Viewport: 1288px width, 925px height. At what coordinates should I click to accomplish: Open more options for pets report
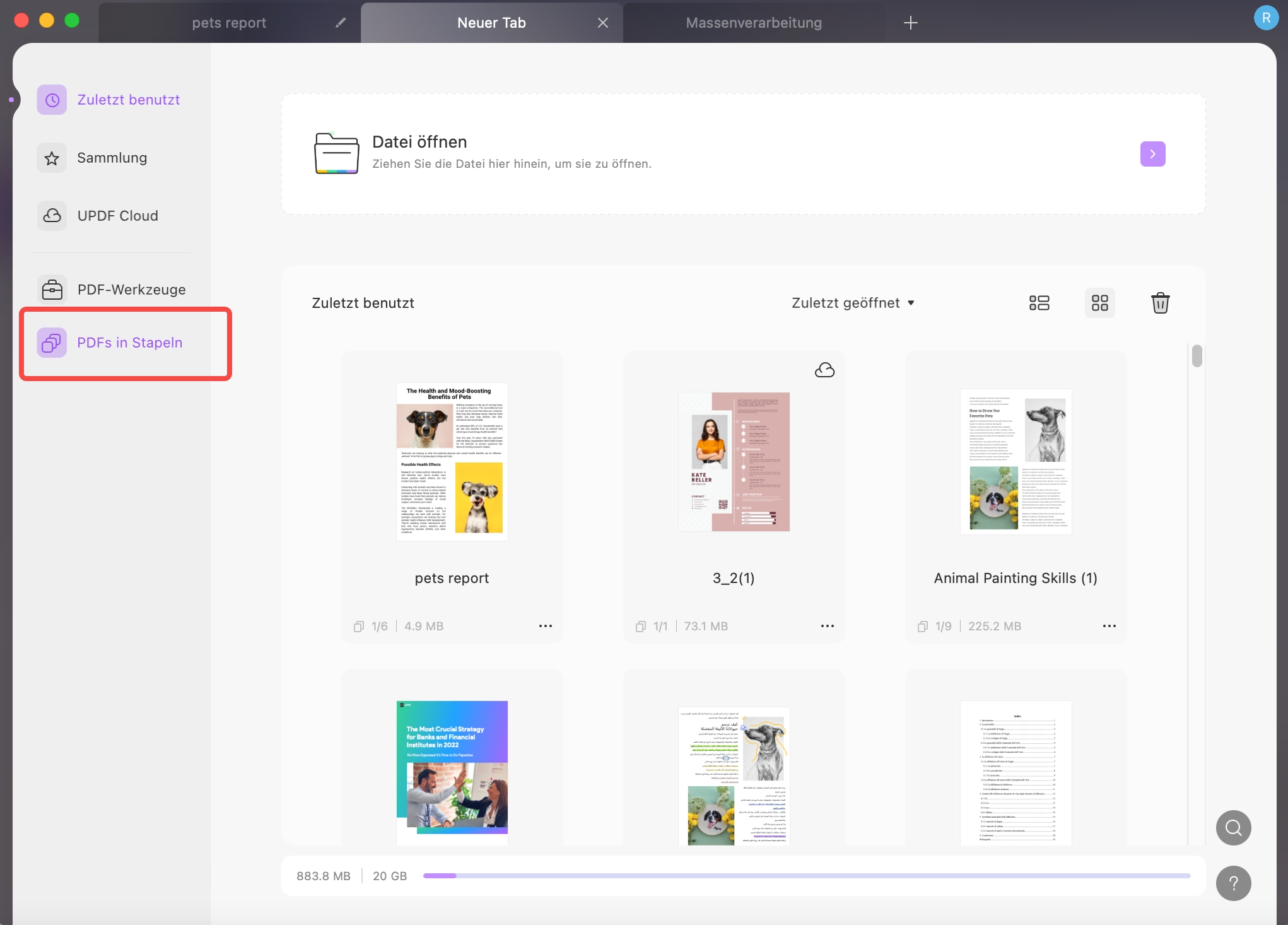click(545, 626)
